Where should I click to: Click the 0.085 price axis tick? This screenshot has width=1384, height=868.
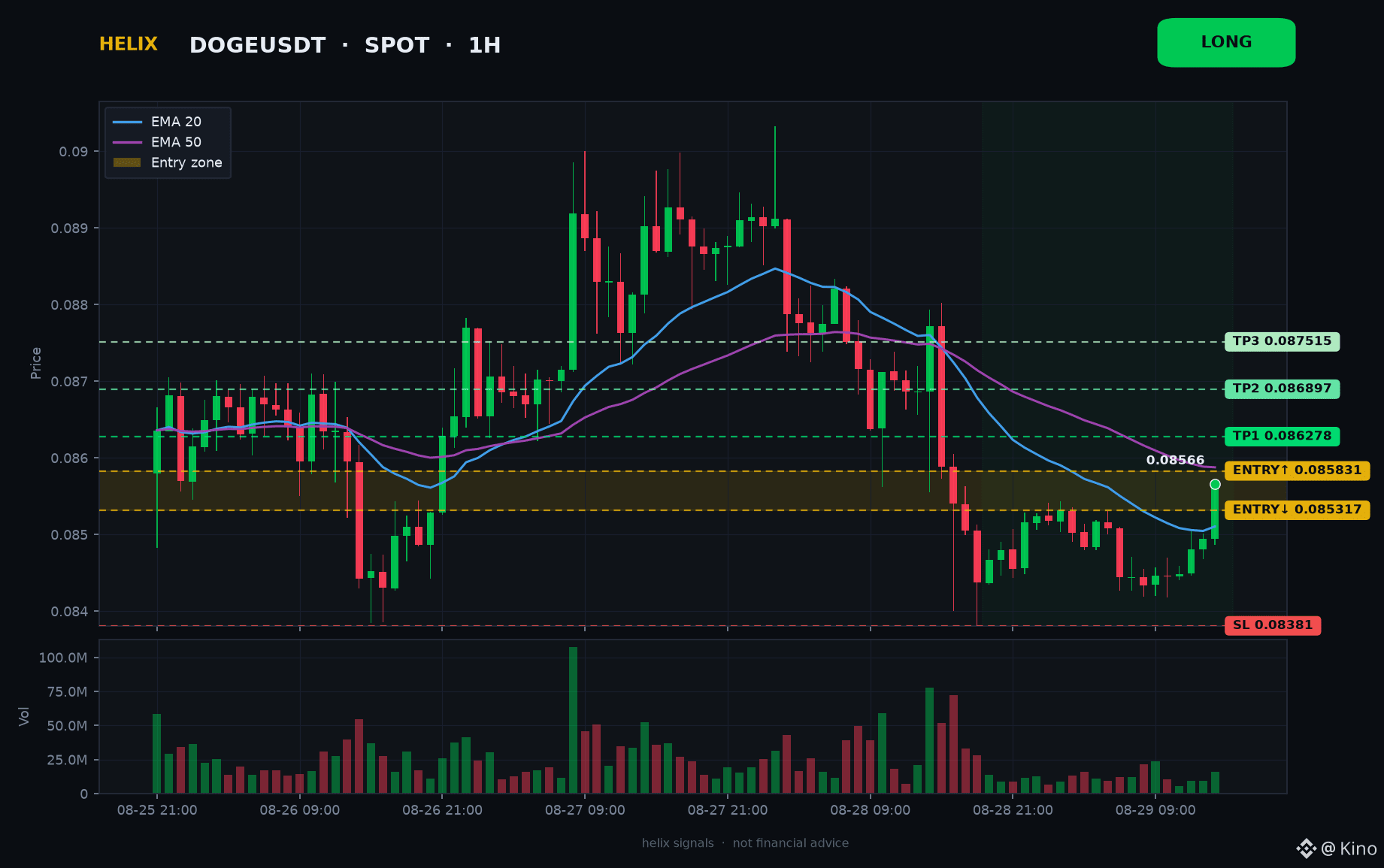coord(69,535)
